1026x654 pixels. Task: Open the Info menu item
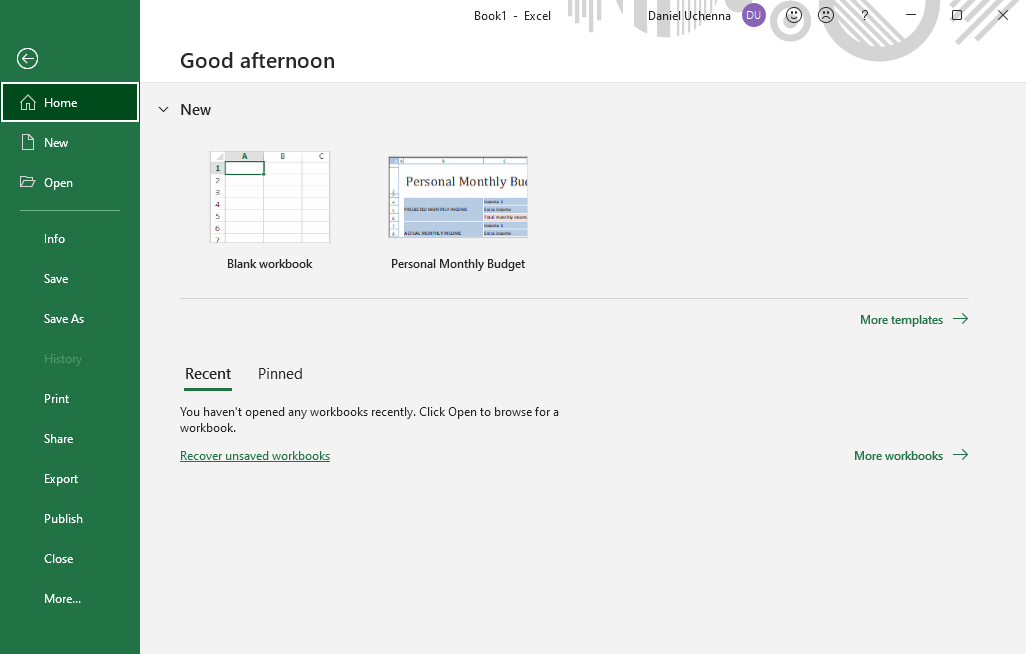pyautogui.click(x=54, y=239)
